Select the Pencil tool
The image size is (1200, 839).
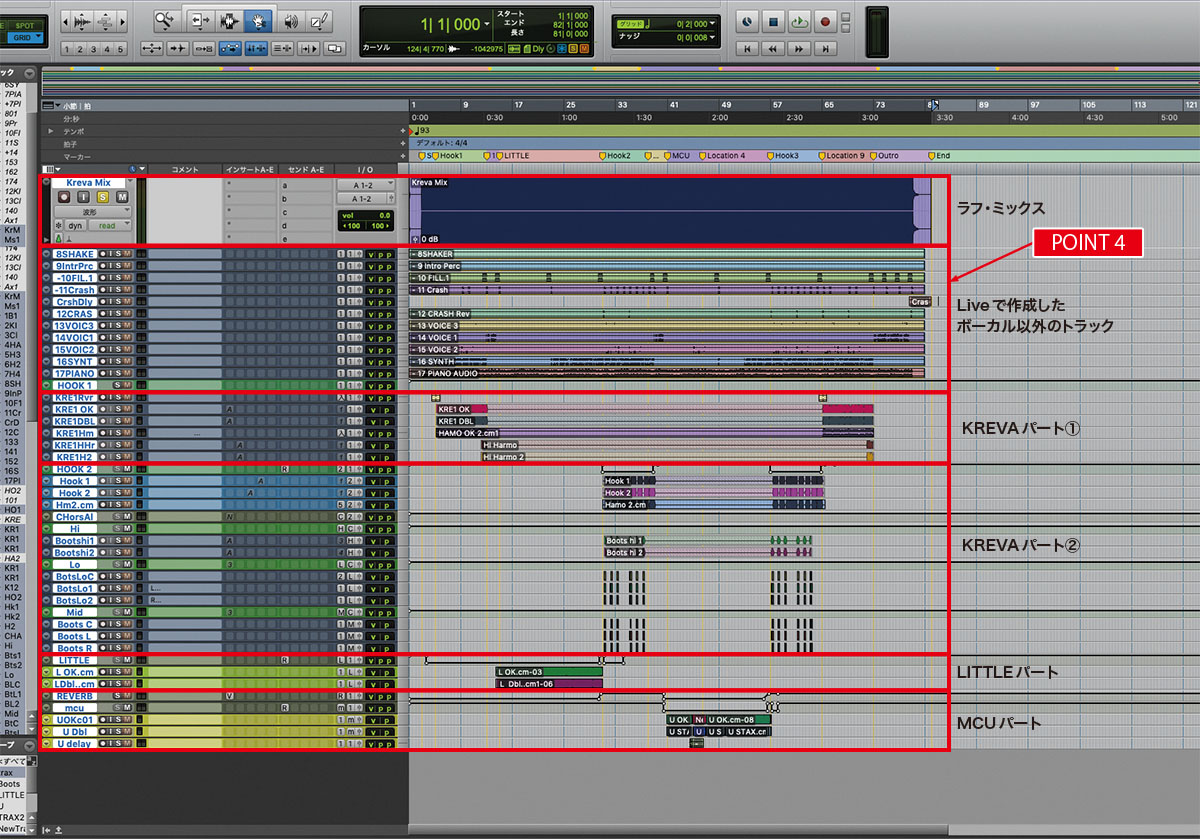pyautogui.click(x=320, y=20)
